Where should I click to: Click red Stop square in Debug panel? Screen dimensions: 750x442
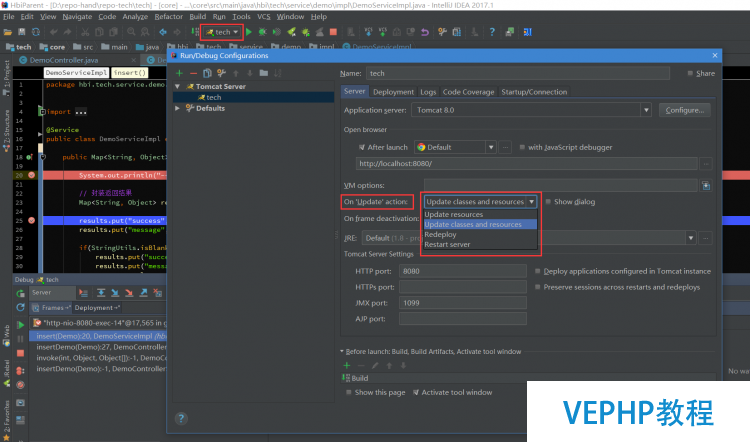pyautogui.click(x=21, y=354)
